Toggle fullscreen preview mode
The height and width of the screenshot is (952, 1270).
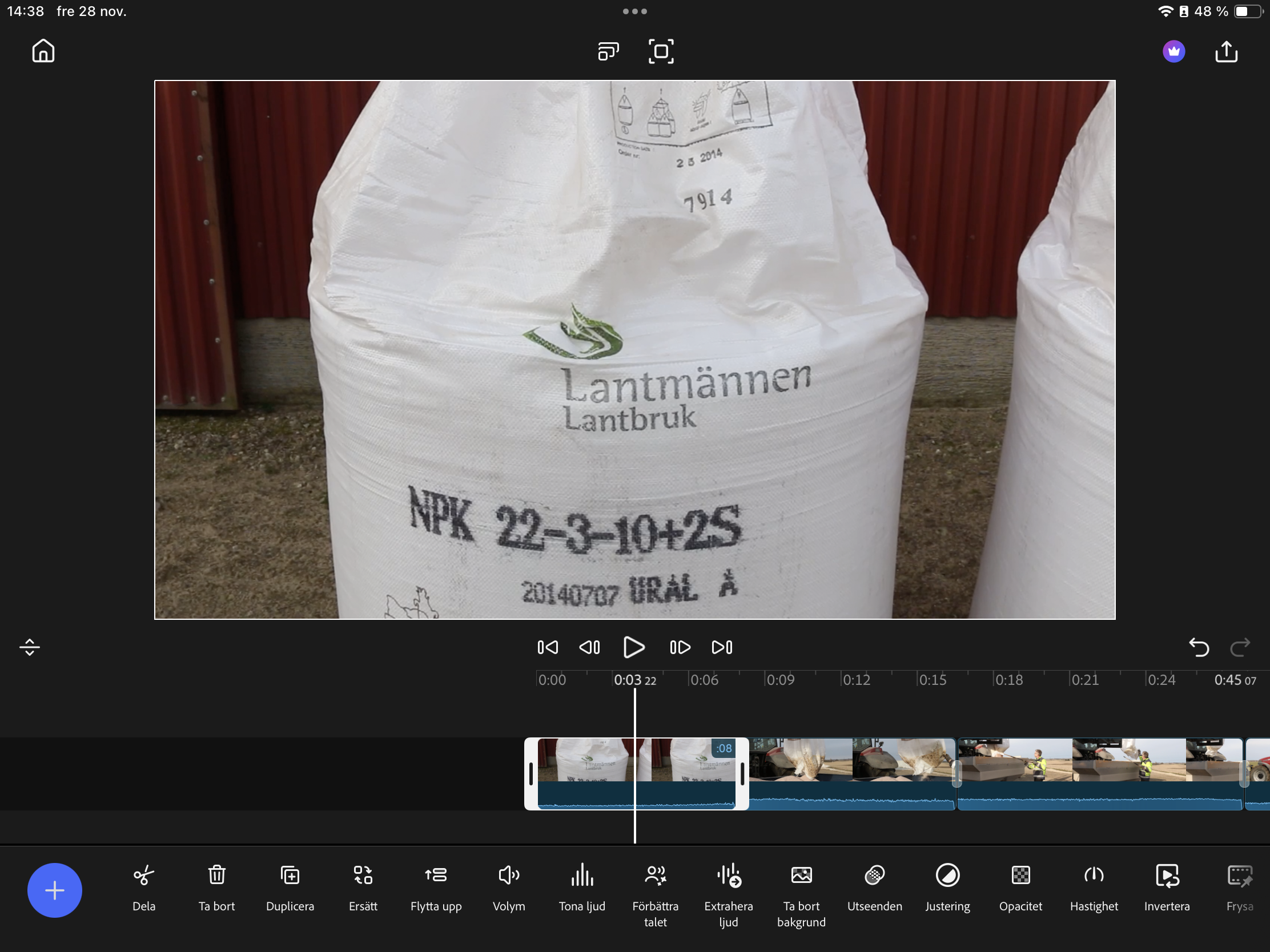click(661, 51)
